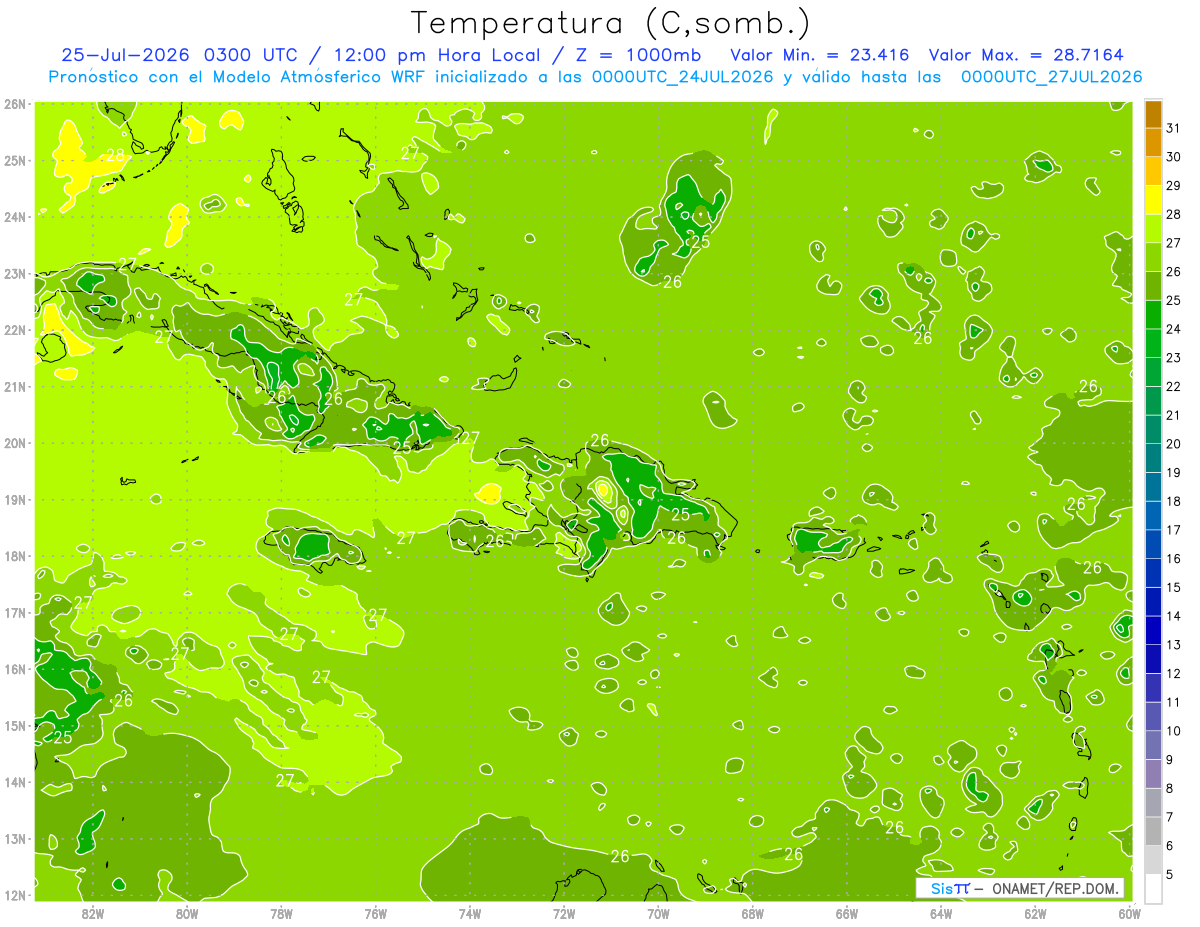Click the '68W' longitude axis label
Image resolution: width=1200 pixels, height=927 pixels.
(753, 913)
